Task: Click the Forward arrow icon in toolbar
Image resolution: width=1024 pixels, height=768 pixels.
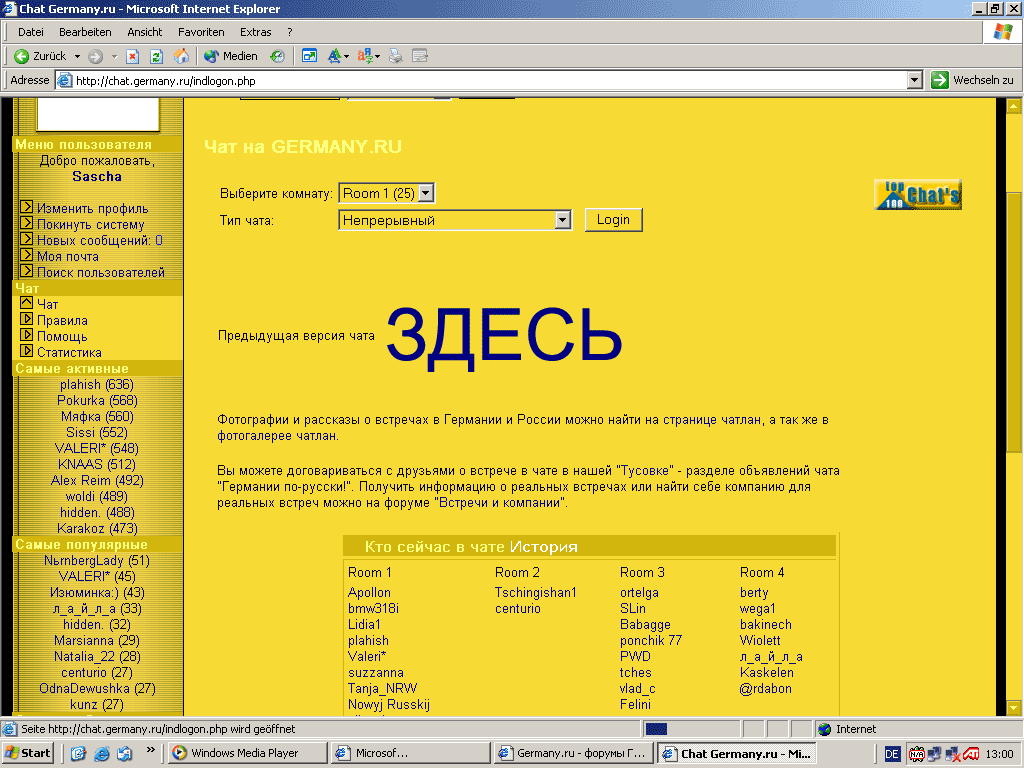Action: (95, 56)
